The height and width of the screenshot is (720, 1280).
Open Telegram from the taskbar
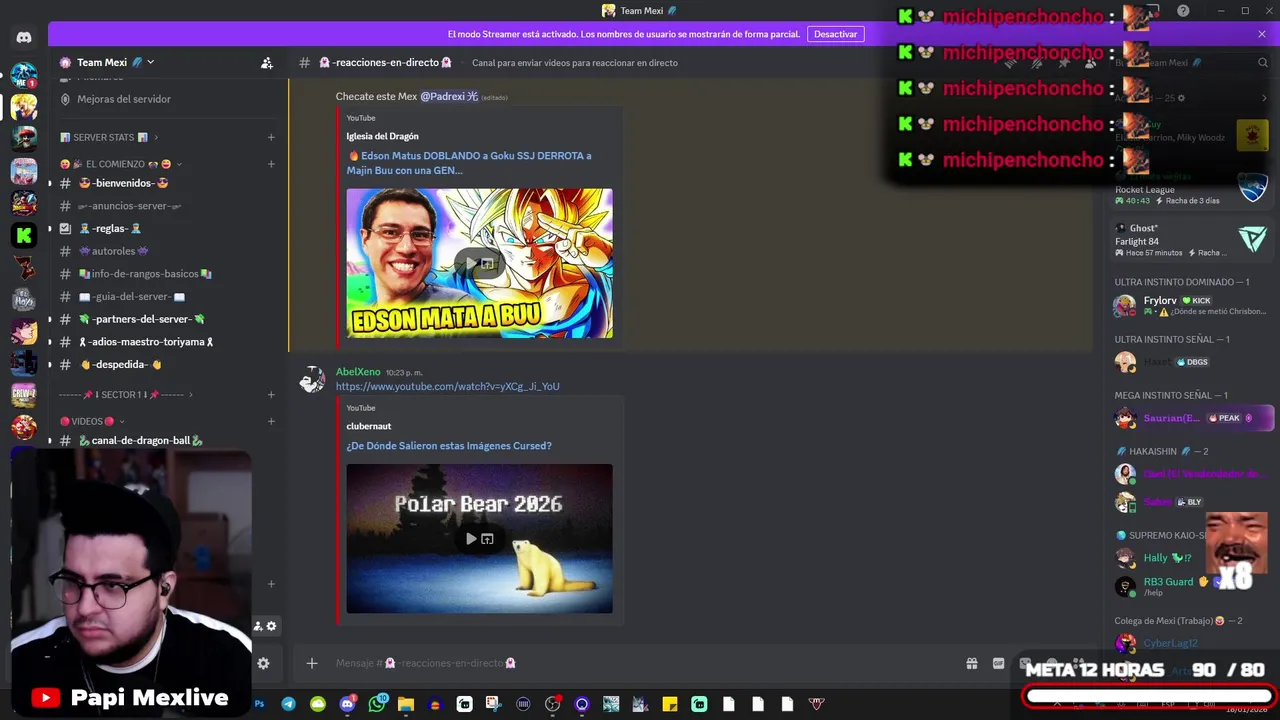coord(289,704)
